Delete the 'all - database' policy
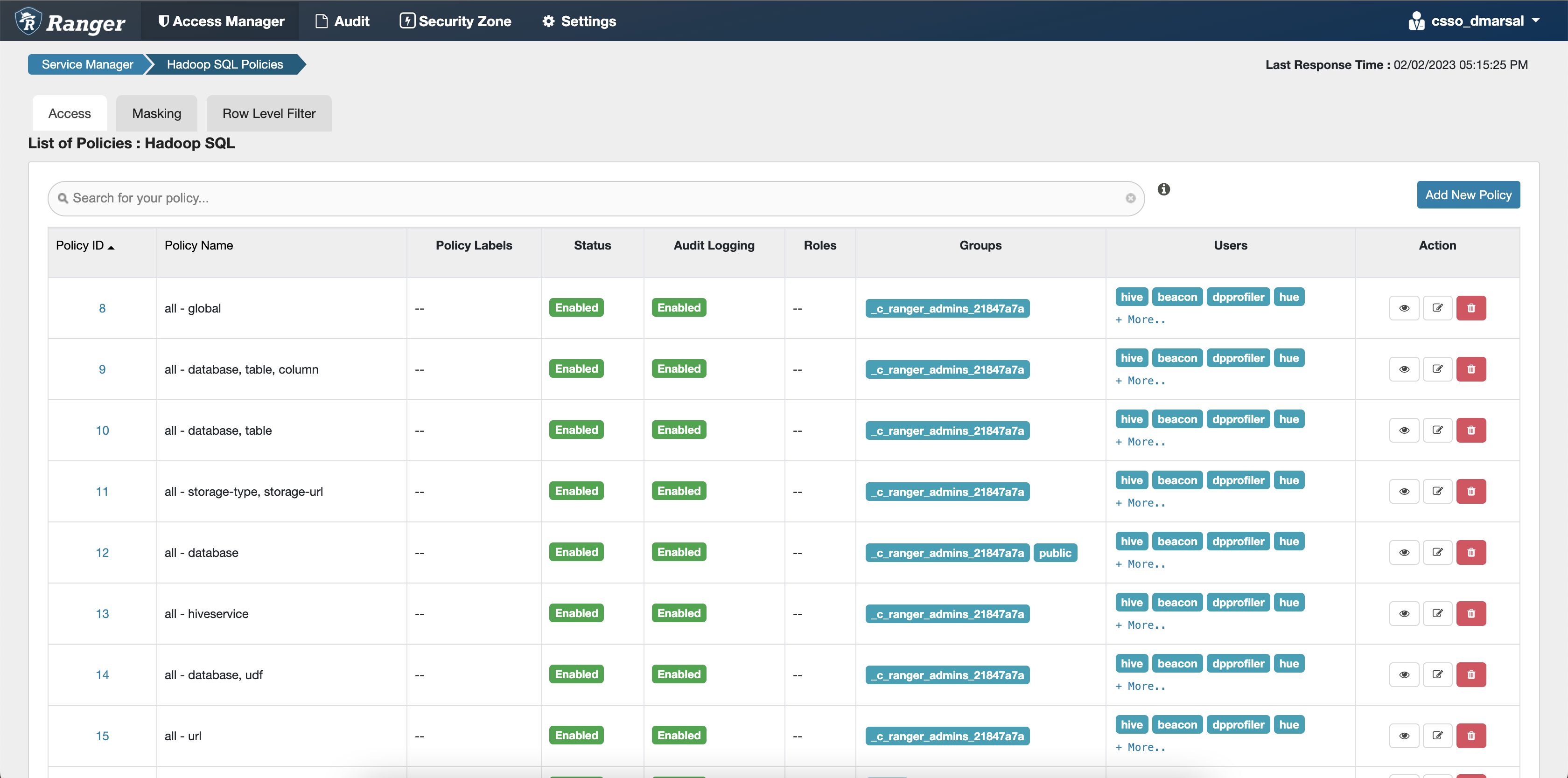Viewport: 1568px width, 778px height. click(1470, 552)
